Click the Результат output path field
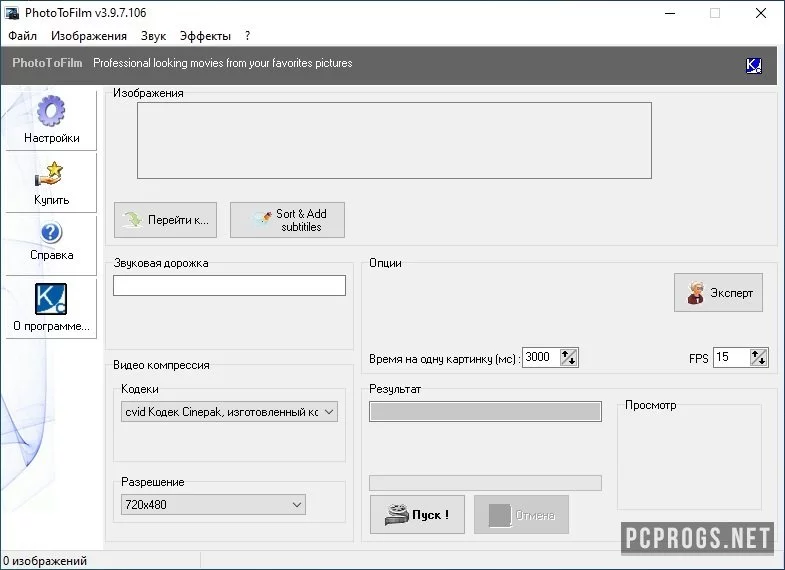The image size is (785, 570). 485,411
